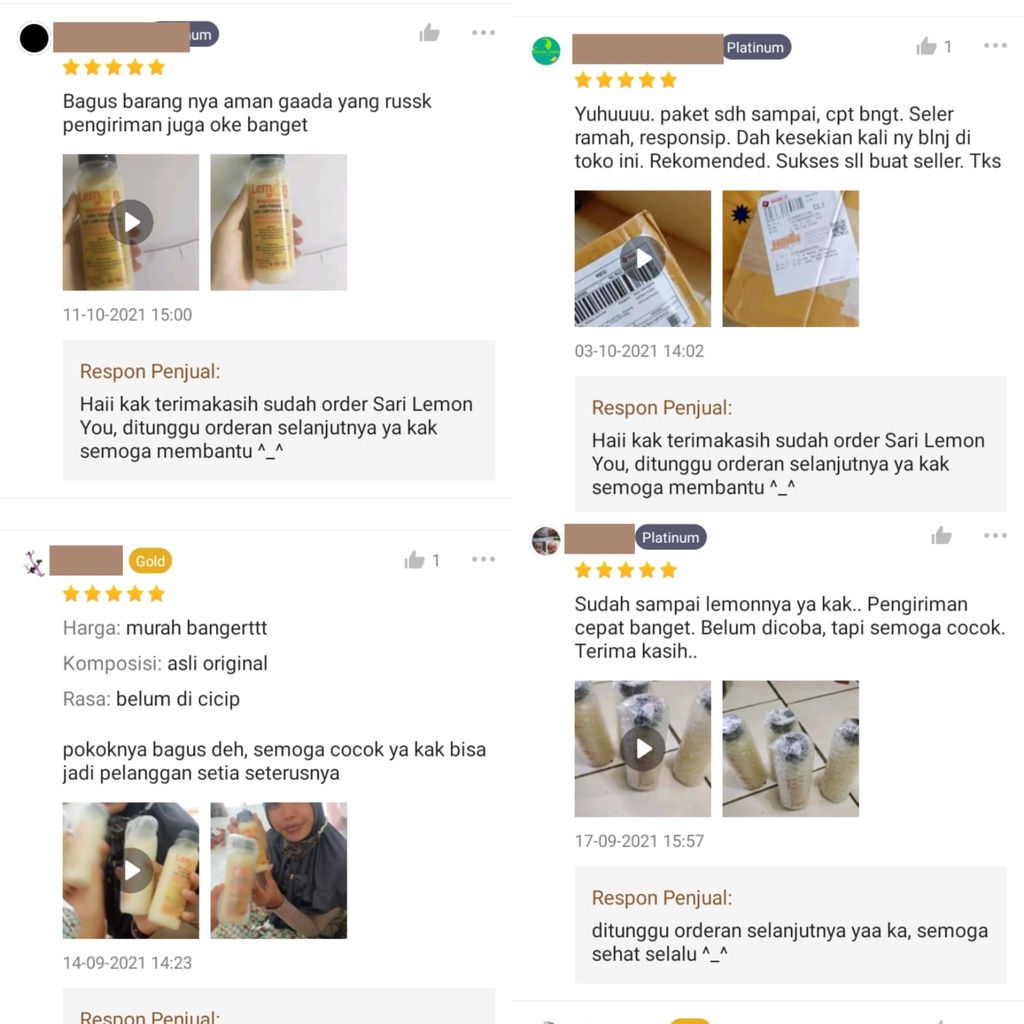Tap the Gold badge beside the reviewer's name
The height and width of the screenshot is (1024, 1024).
tap(150, 561)
